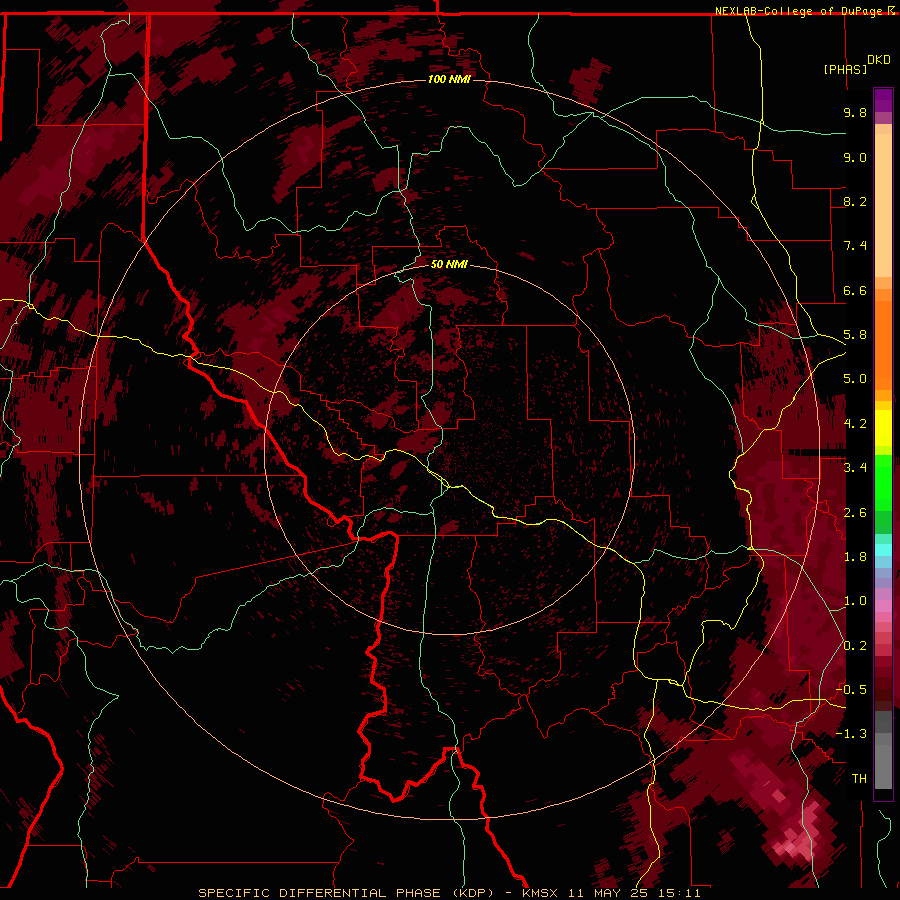Viewport: 900px width, 900px height.
Task: Click the TH threshold legend label
Action: tap(859, 779)
